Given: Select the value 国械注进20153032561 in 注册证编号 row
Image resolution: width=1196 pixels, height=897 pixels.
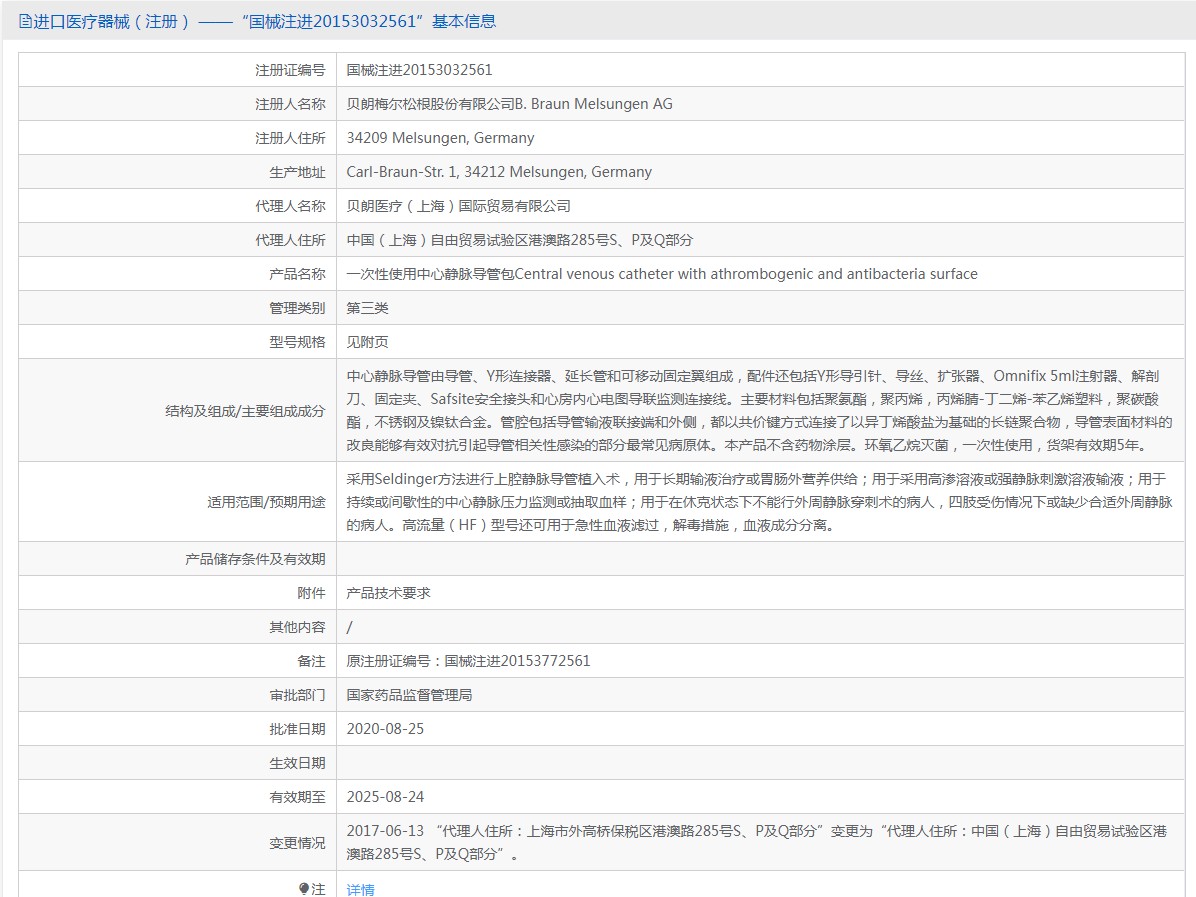Looking at the screenshot, I should [420, 70].
